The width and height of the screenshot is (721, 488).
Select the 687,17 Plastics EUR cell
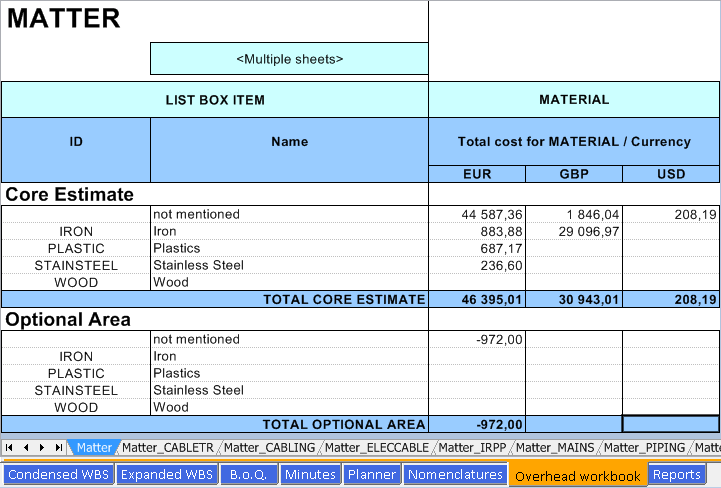(x=477, y=248)
